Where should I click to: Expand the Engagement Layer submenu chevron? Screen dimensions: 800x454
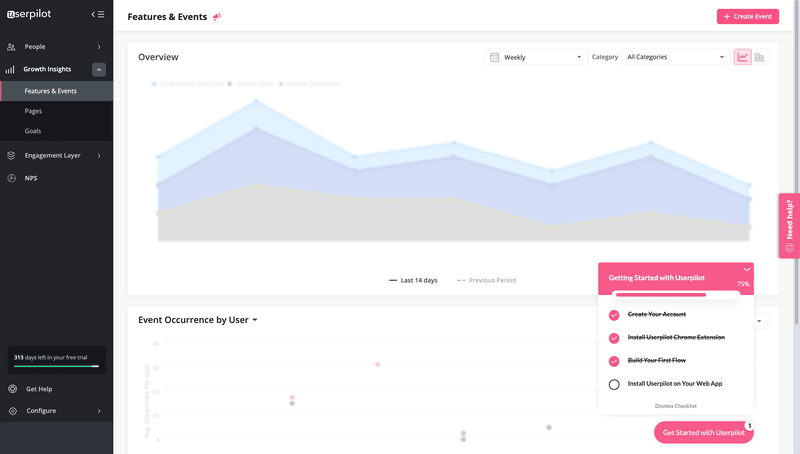pos(99,156)
